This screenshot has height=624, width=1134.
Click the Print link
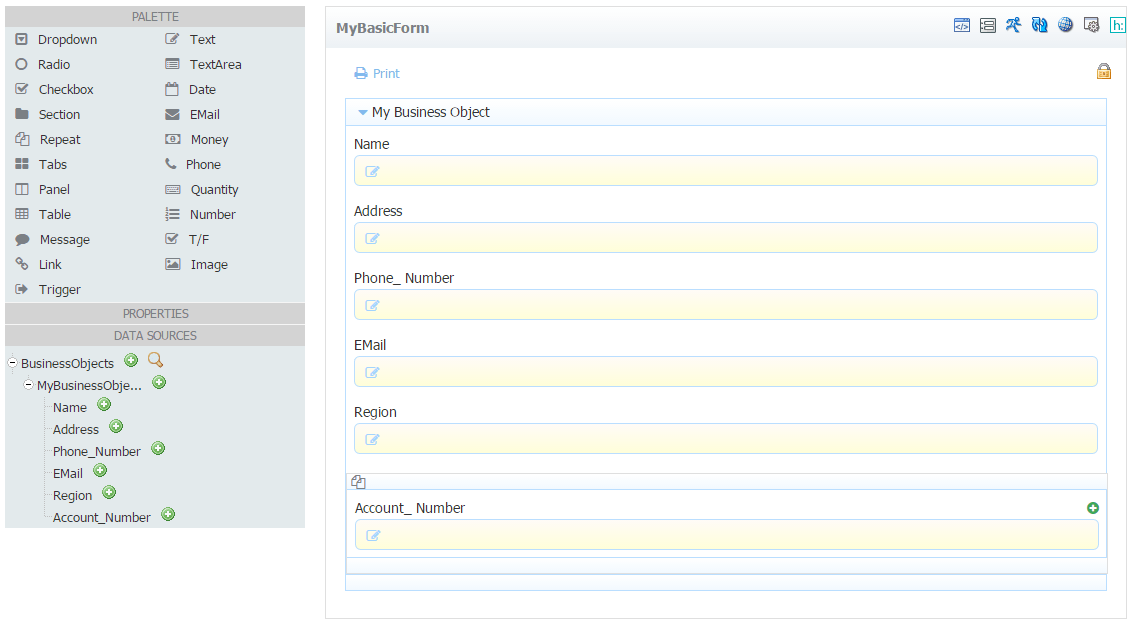tap(386, 73)
